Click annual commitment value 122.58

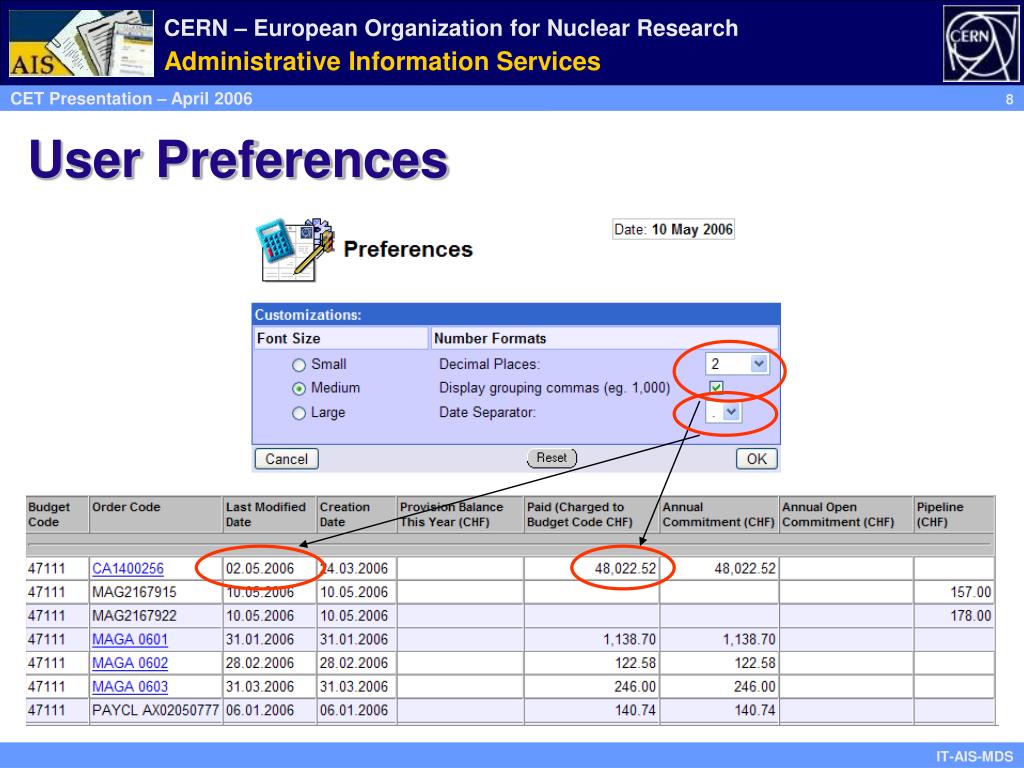(755, 663)
